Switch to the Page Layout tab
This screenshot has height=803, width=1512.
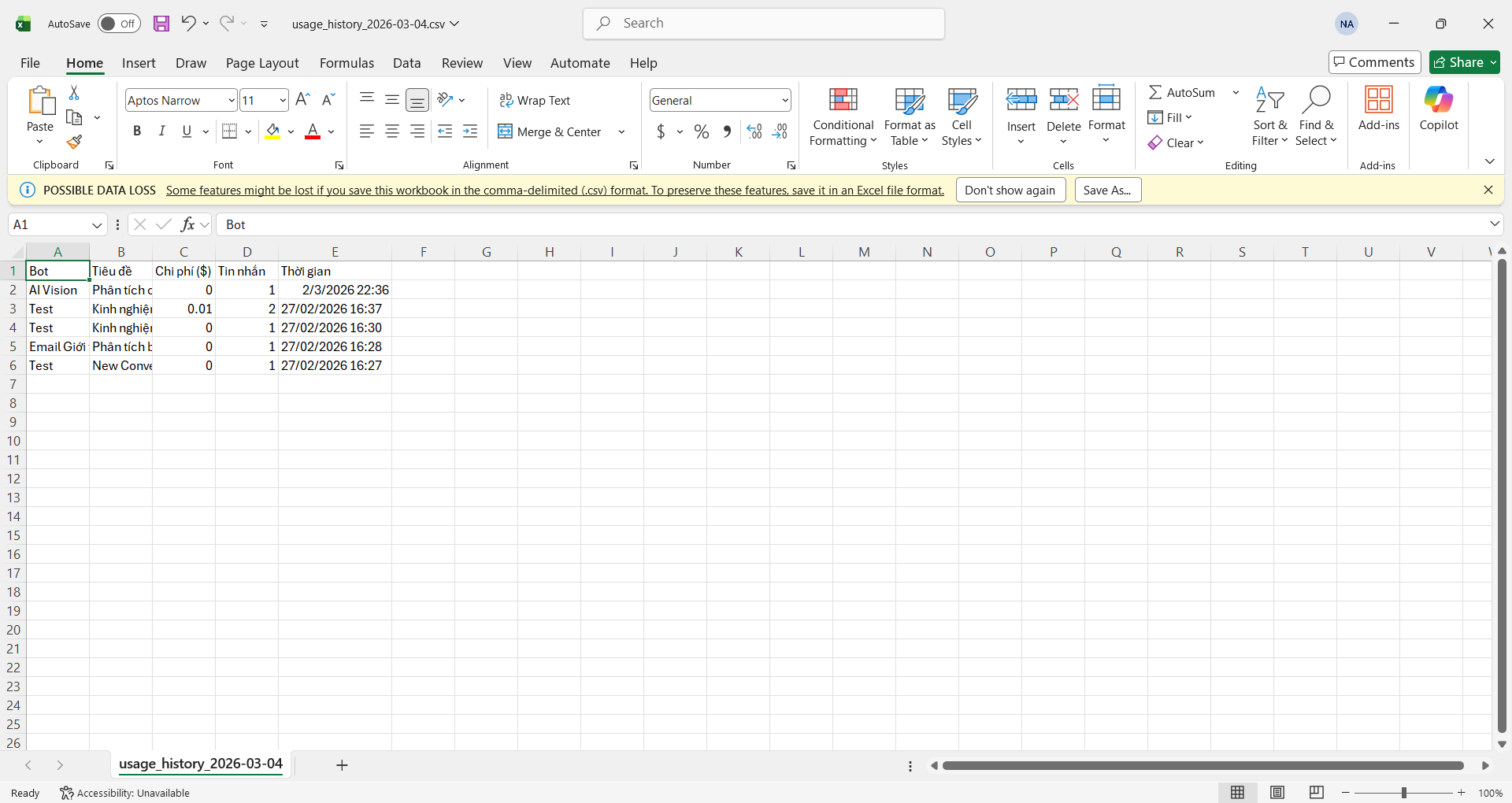(262, 63)
